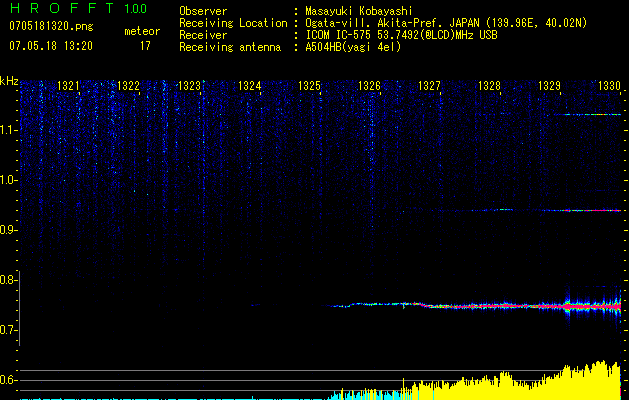Select the 1323 time marker
629x400 pixels.
[189, 87]
